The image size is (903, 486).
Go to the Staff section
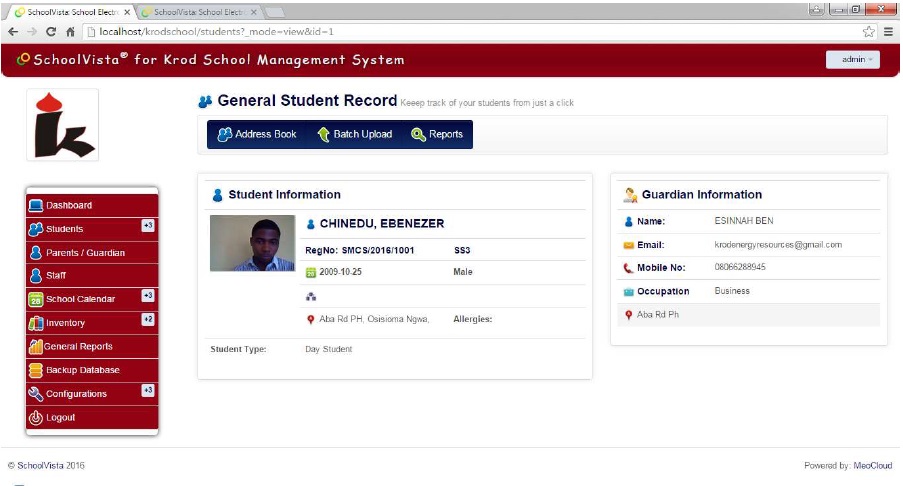[56, 275]
